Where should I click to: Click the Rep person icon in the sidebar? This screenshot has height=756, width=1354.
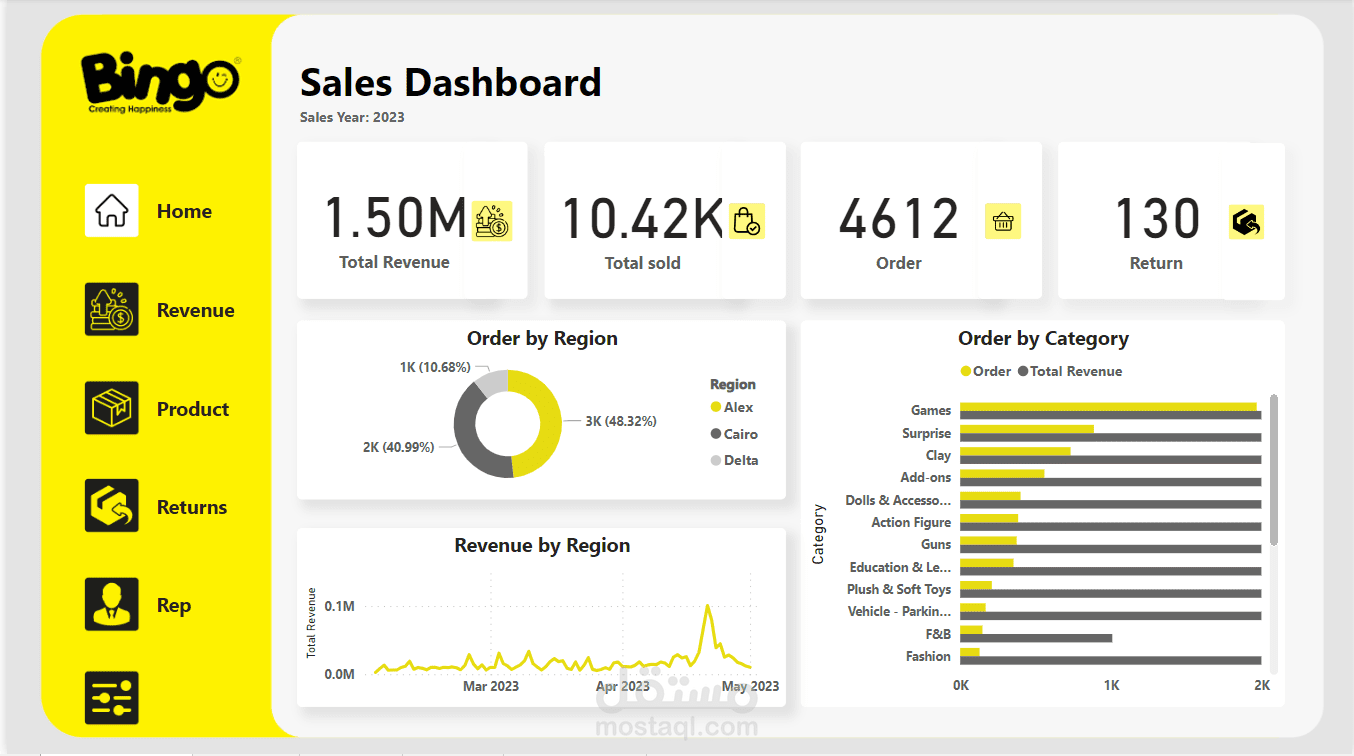click(111, 604)
